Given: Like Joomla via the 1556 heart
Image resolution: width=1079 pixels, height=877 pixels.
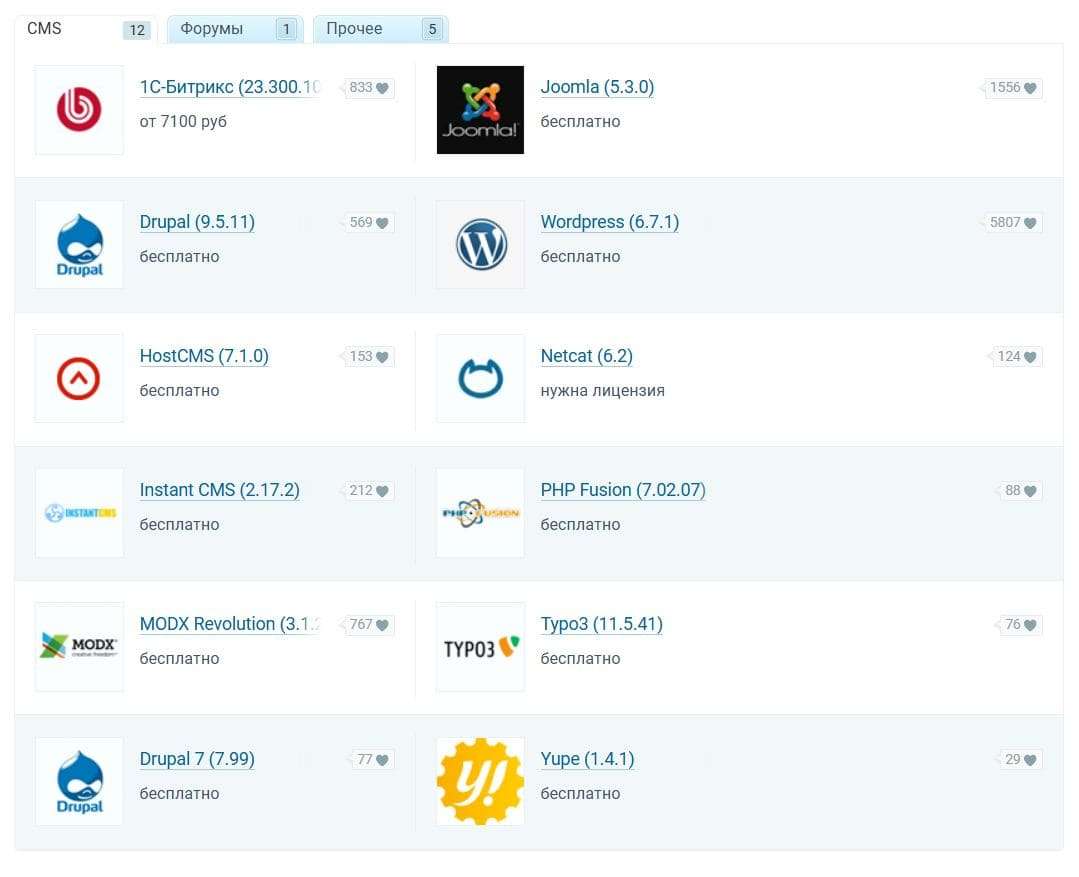Looking at the screenshot, I should [1029, 88].
